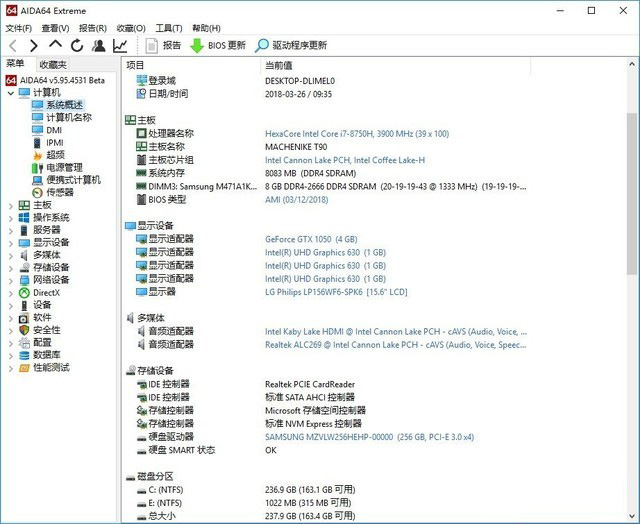Expand the 存储设备 tree node
The height and width of the screenshot is (524, 640).
coord(11,269)
